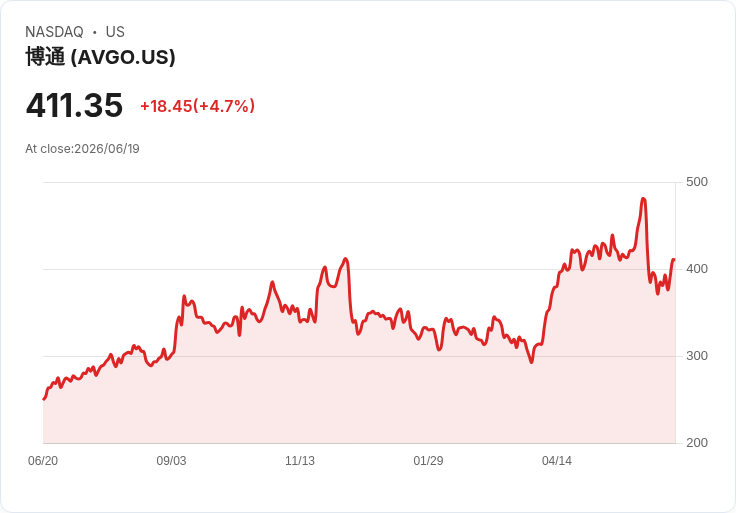The width and height of the screenshot is (736, 513).
Task: Click the 09/03 date axis label
Action: (171, 461)
